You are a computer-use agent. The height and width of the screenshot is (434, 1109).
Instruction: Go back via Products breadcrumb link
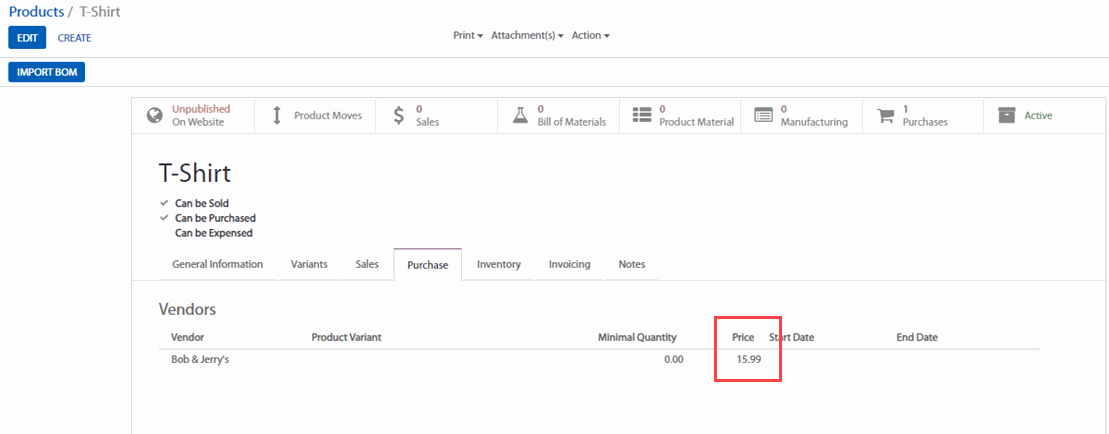(x=36, y=12)
